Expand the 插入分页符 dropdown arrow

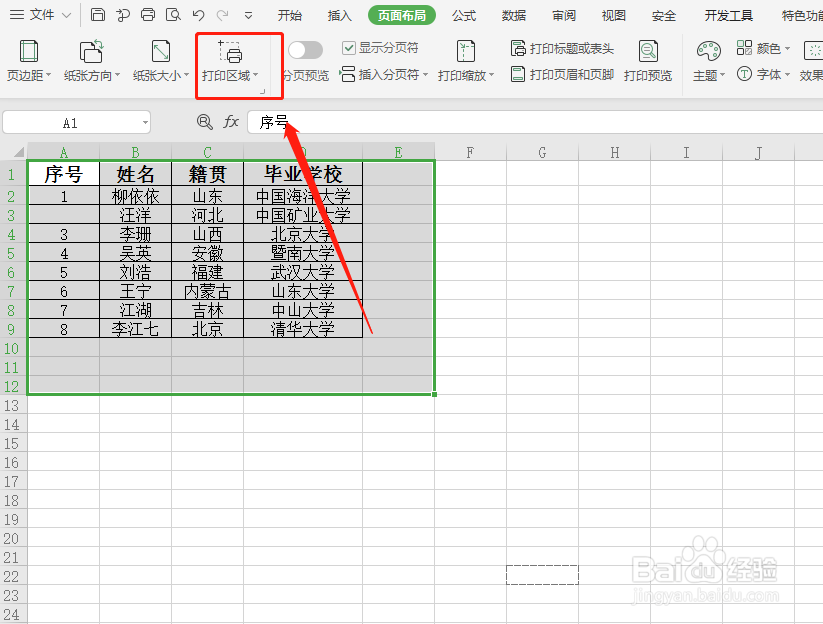tap(425, 76)
